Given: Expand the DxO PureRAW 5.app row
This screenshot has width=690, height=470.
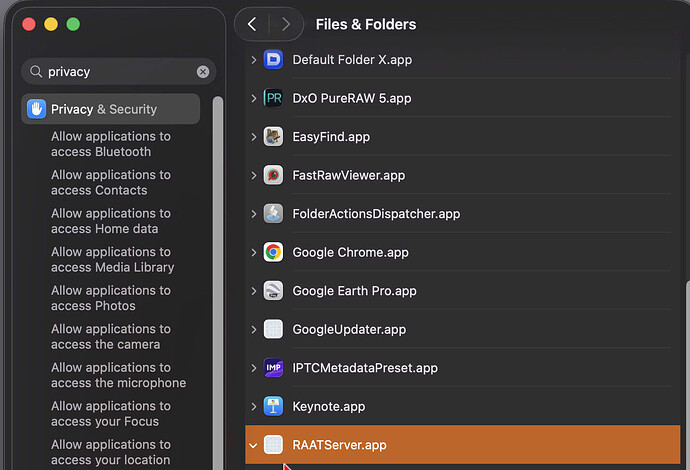Looking at the screenshot, I should 254,98.
